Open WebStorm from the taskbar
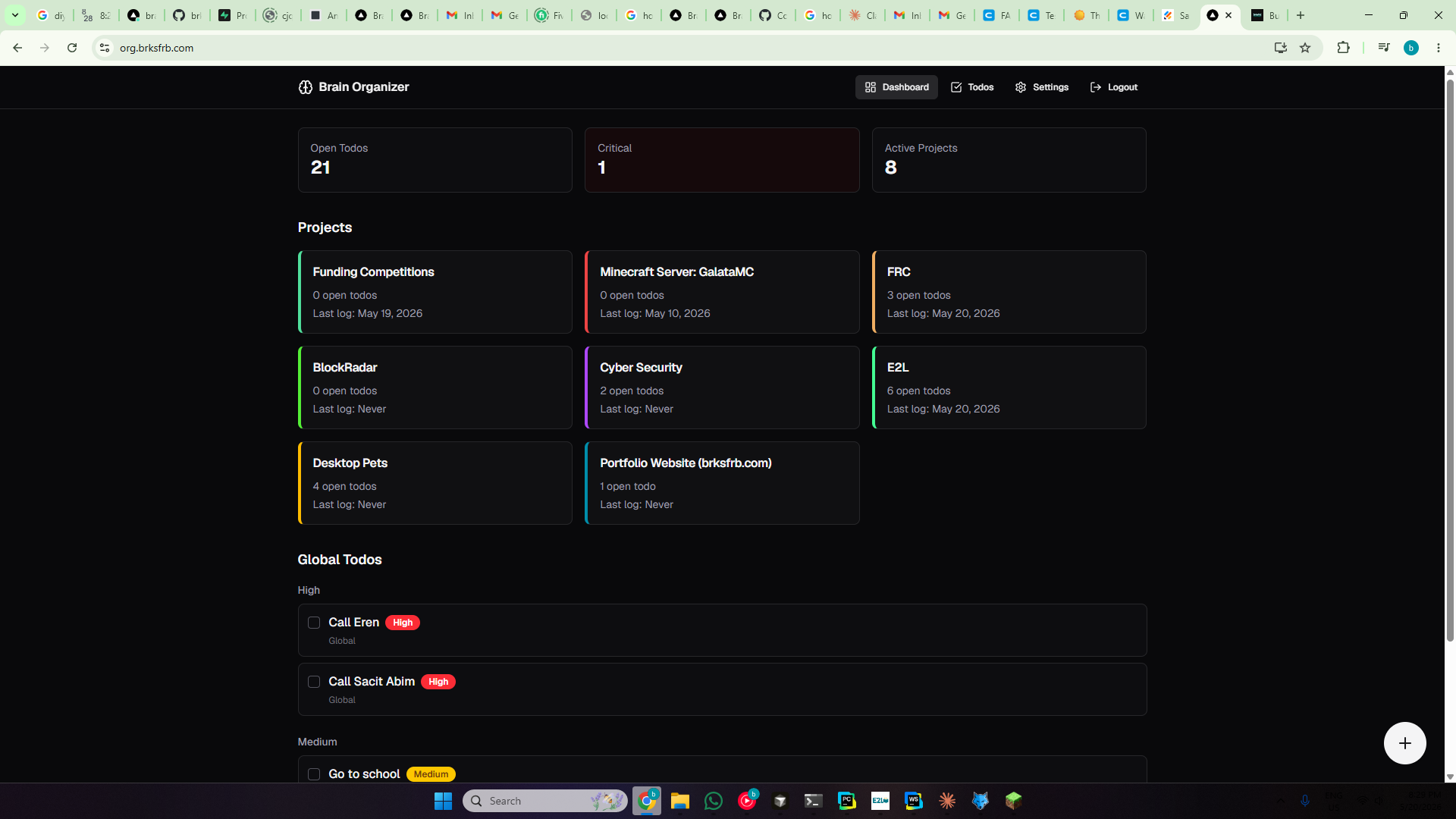1456x819 pixels. pyautogui.click(x=914, y=801)
